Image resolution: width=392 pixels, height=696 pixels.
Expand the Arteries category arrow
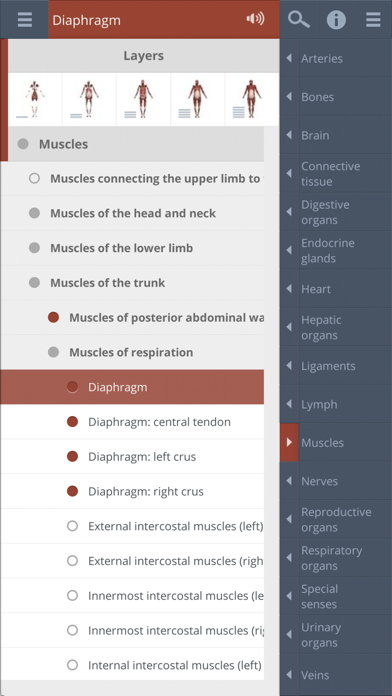289,58
